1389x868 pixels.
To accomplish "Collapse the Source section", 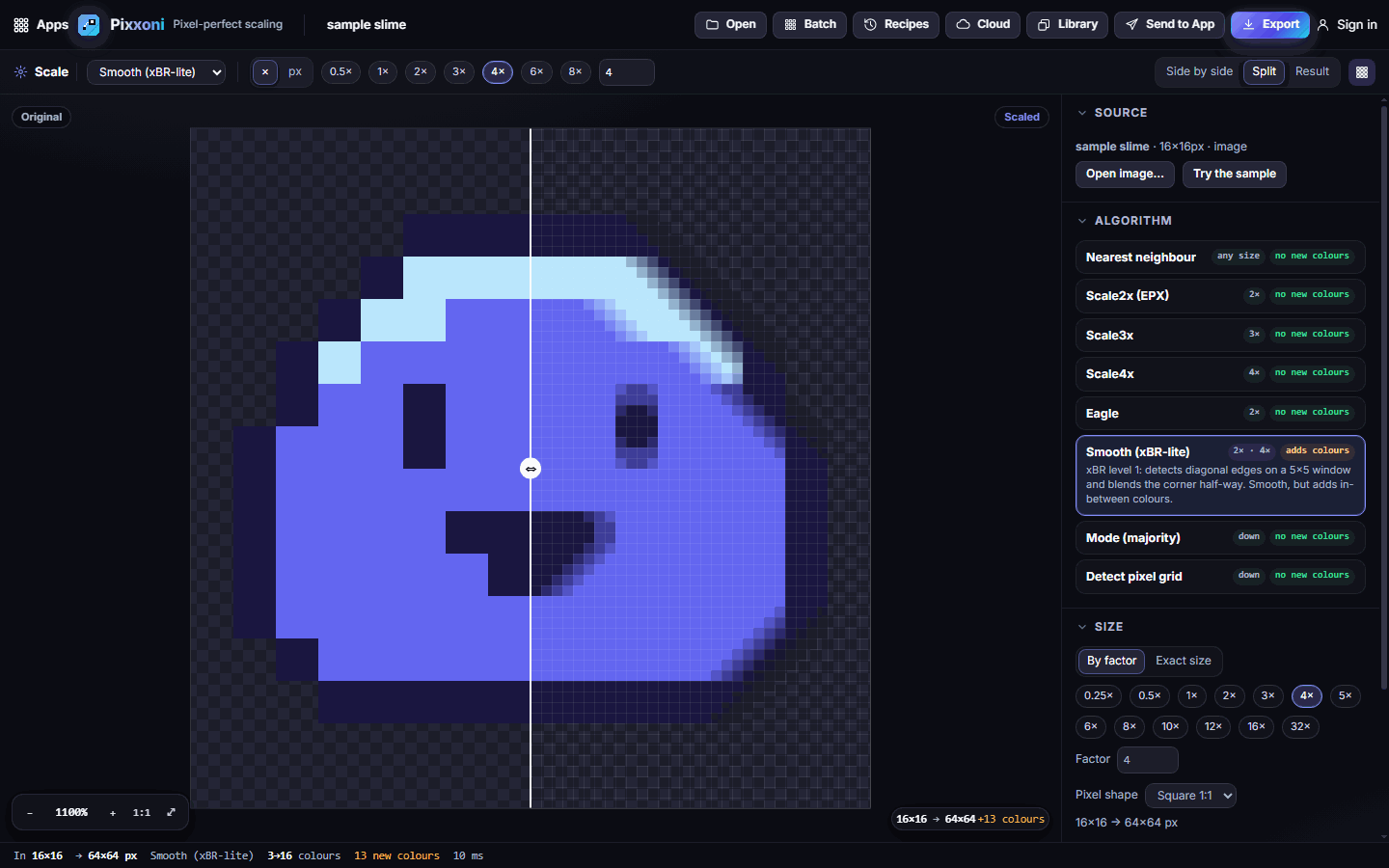I will [x=1082, y=113].
